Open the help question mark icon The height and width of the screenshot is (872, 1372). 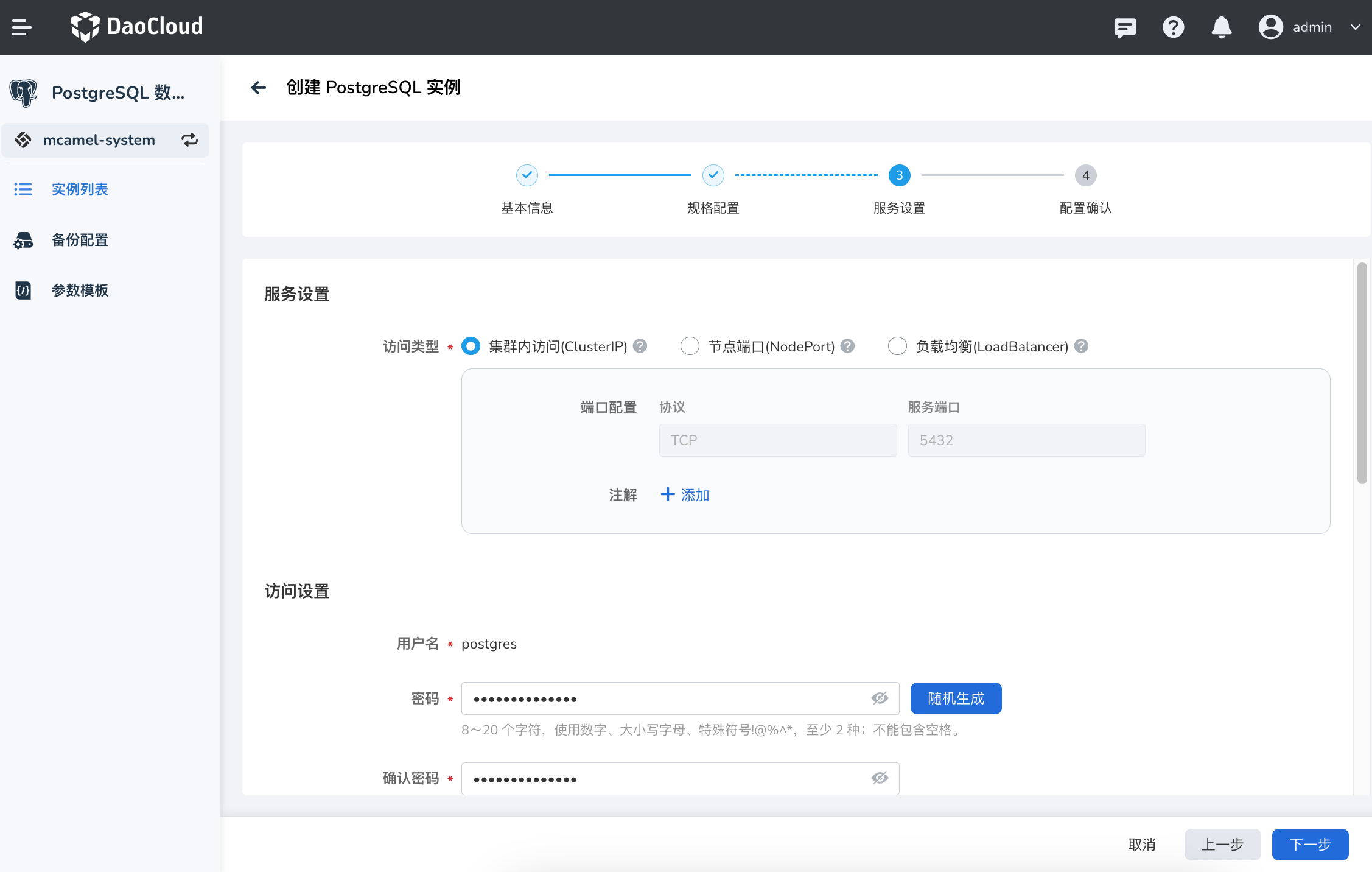point(1173,27)
